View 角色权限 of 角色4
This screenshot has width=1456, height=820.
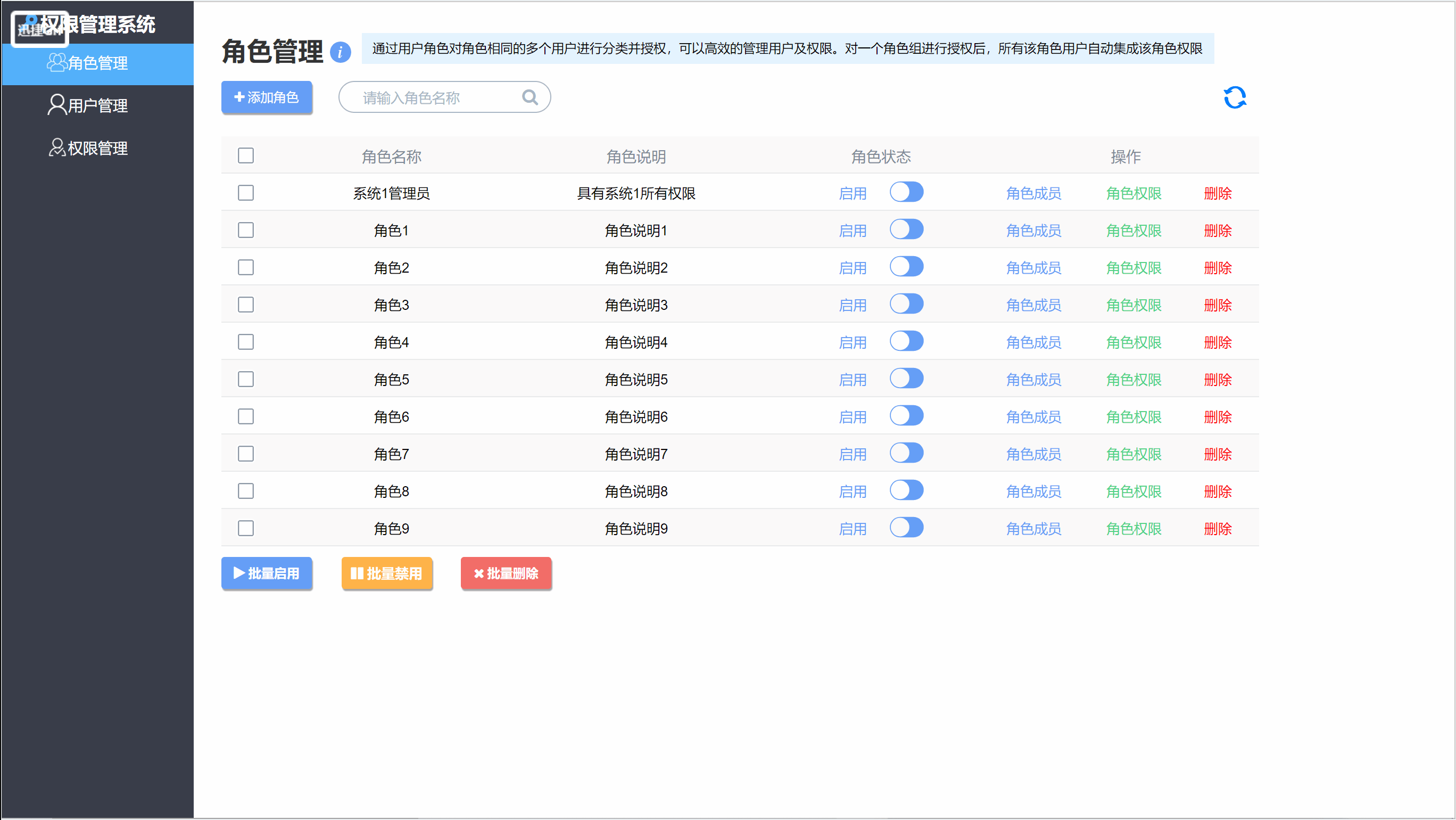point(1134,342)
